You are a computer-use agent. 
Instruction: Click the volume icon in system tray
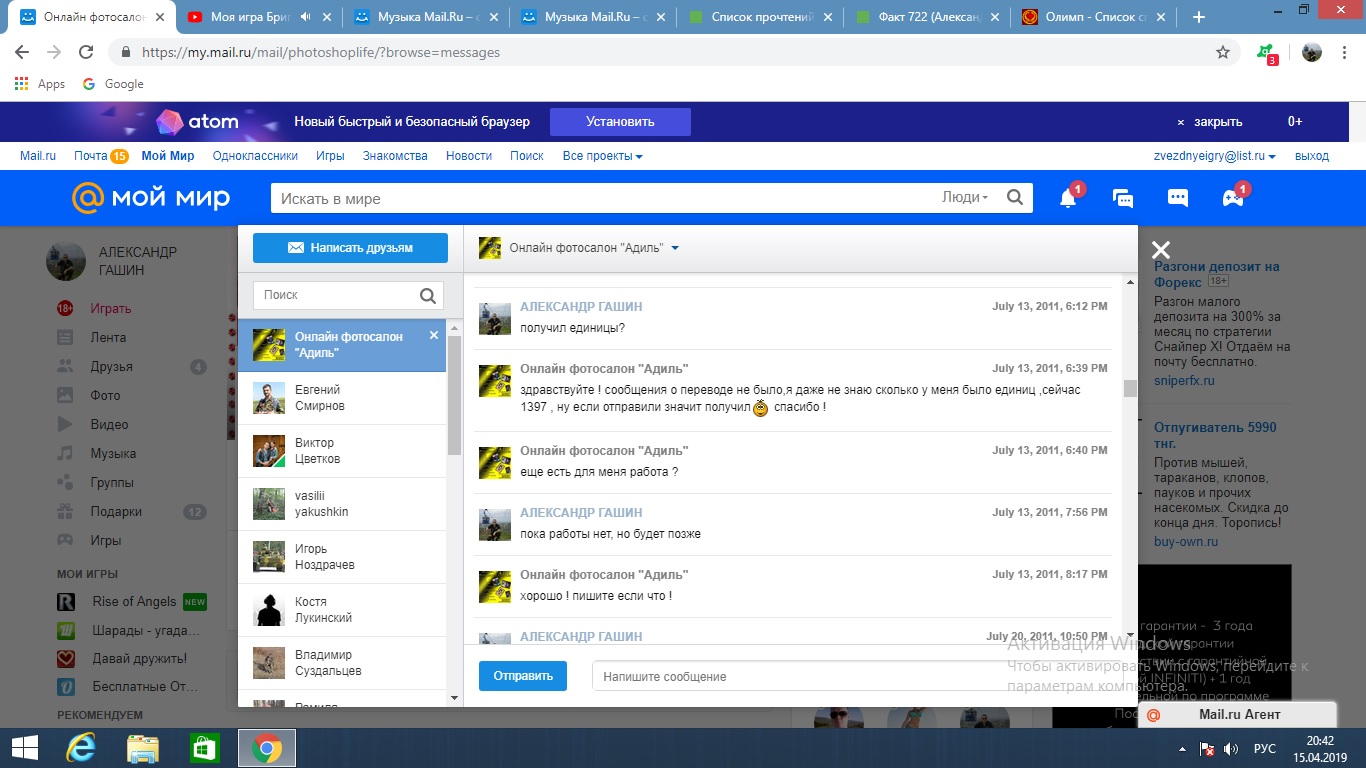click(x=1232, y=748)
